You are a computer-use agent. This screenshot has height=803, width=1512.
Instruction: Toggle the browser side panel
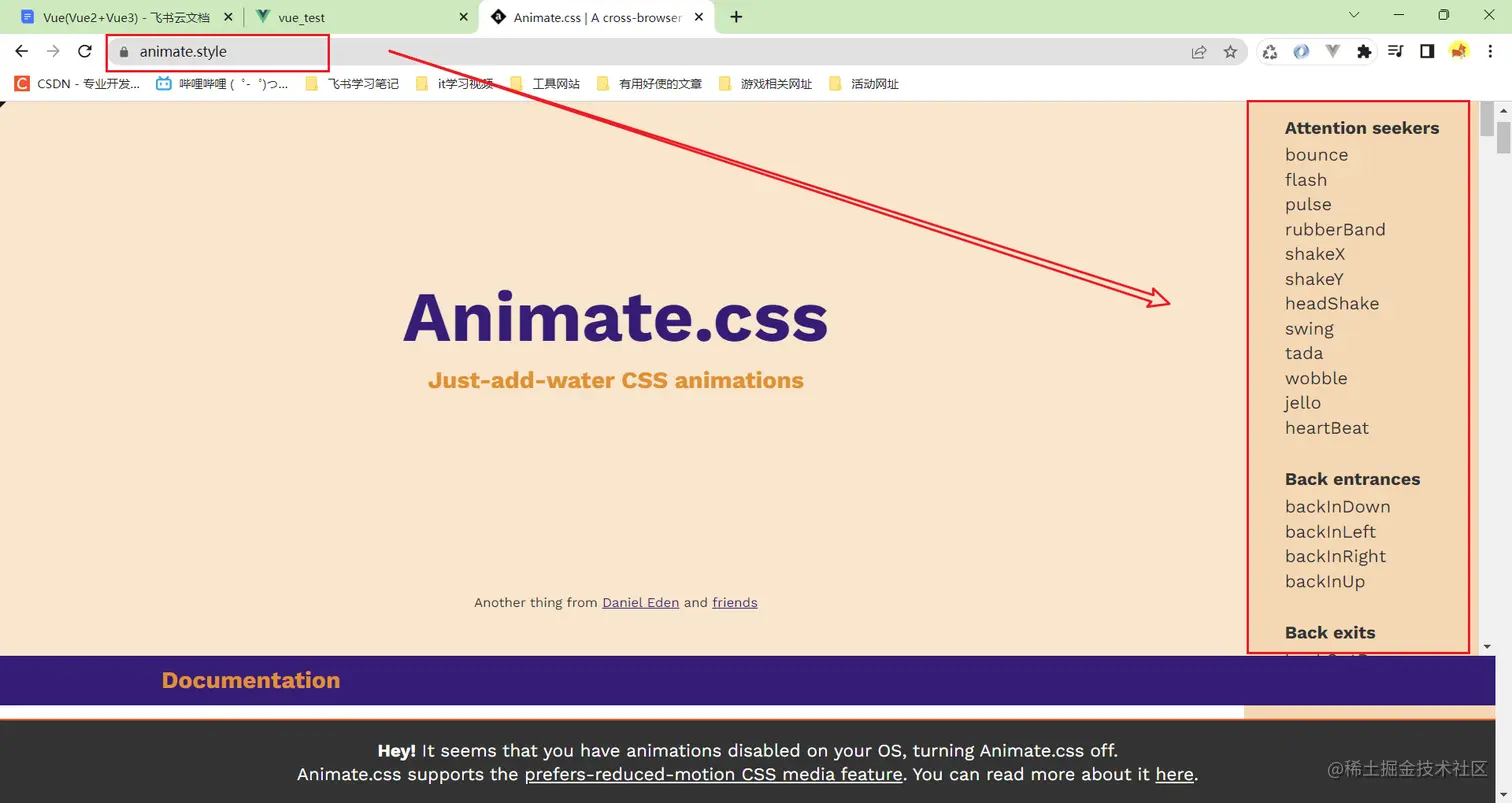tap(1427, 52)
